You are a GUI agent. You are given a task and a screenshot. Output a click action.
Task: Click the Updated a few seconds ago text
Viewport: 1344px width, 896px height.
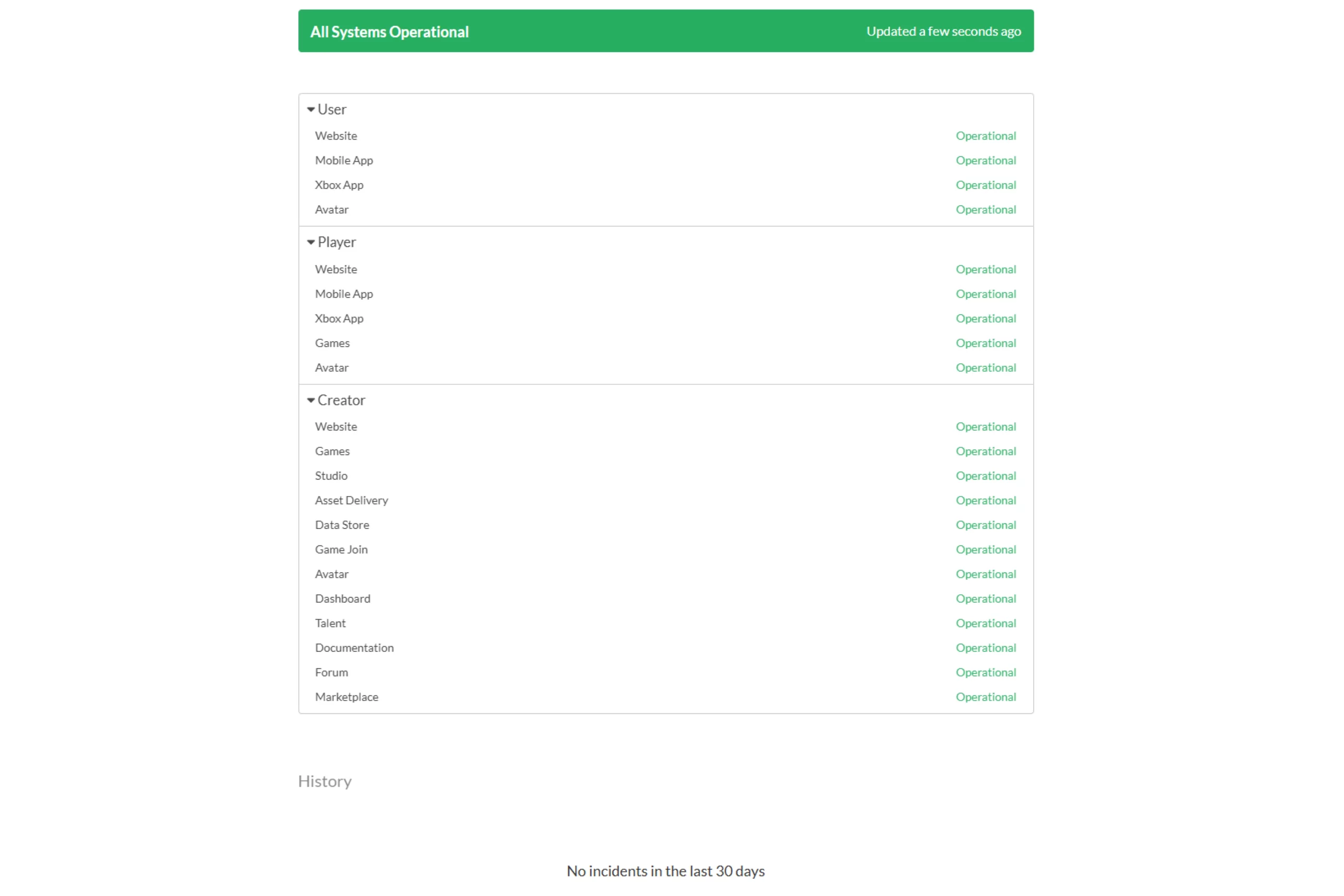tap(943, 31)
